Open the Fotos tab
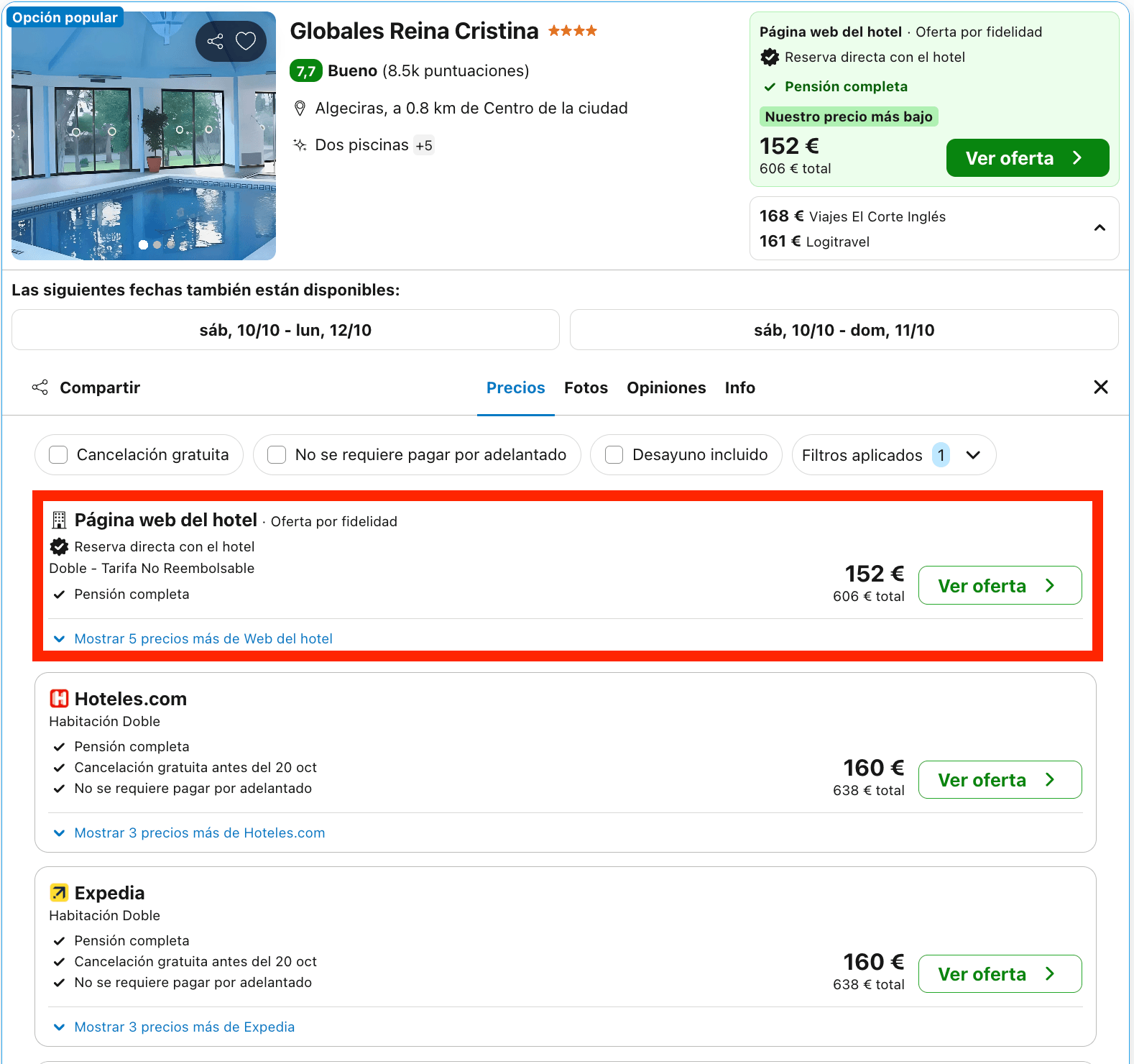 pos(586,388)
